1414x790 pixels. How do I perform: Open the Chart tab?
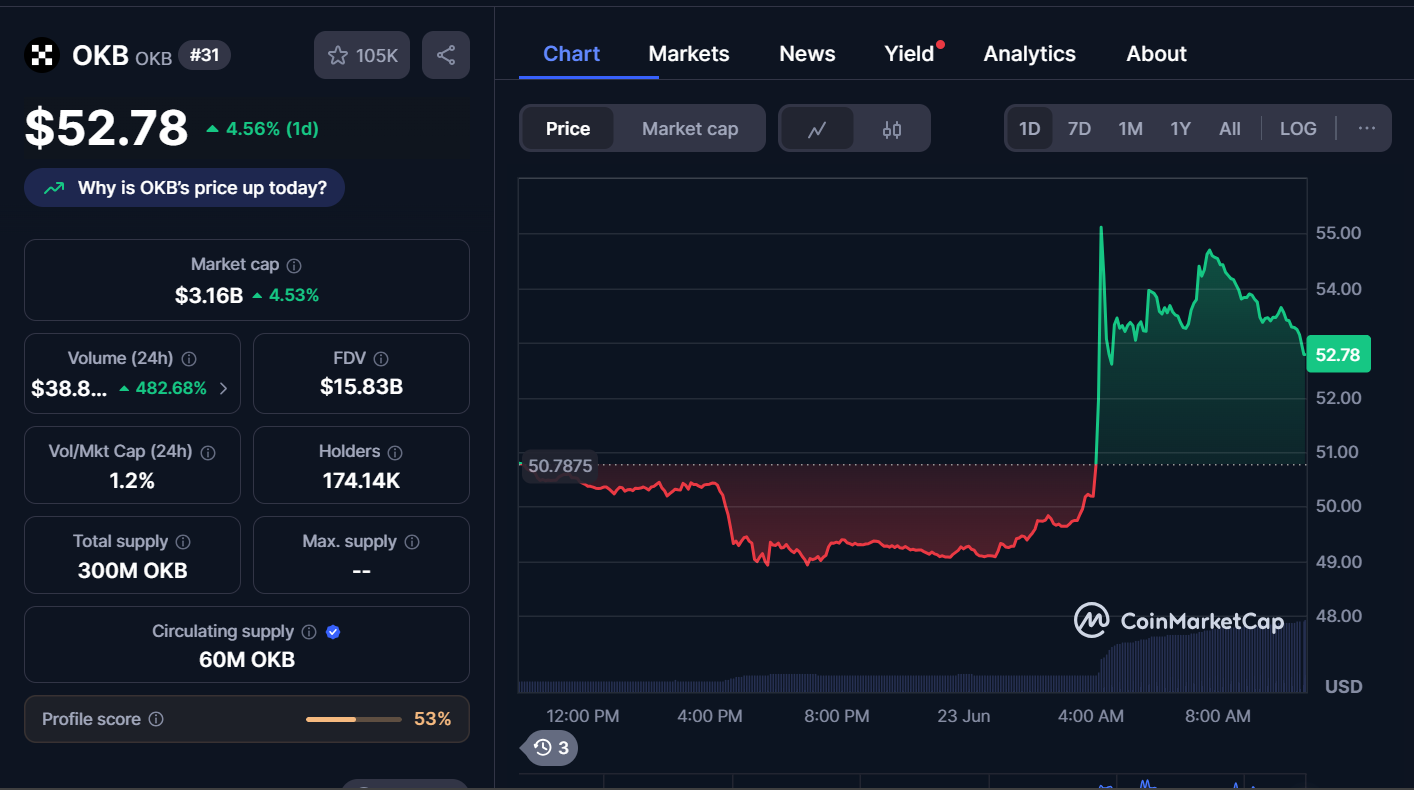571,54
